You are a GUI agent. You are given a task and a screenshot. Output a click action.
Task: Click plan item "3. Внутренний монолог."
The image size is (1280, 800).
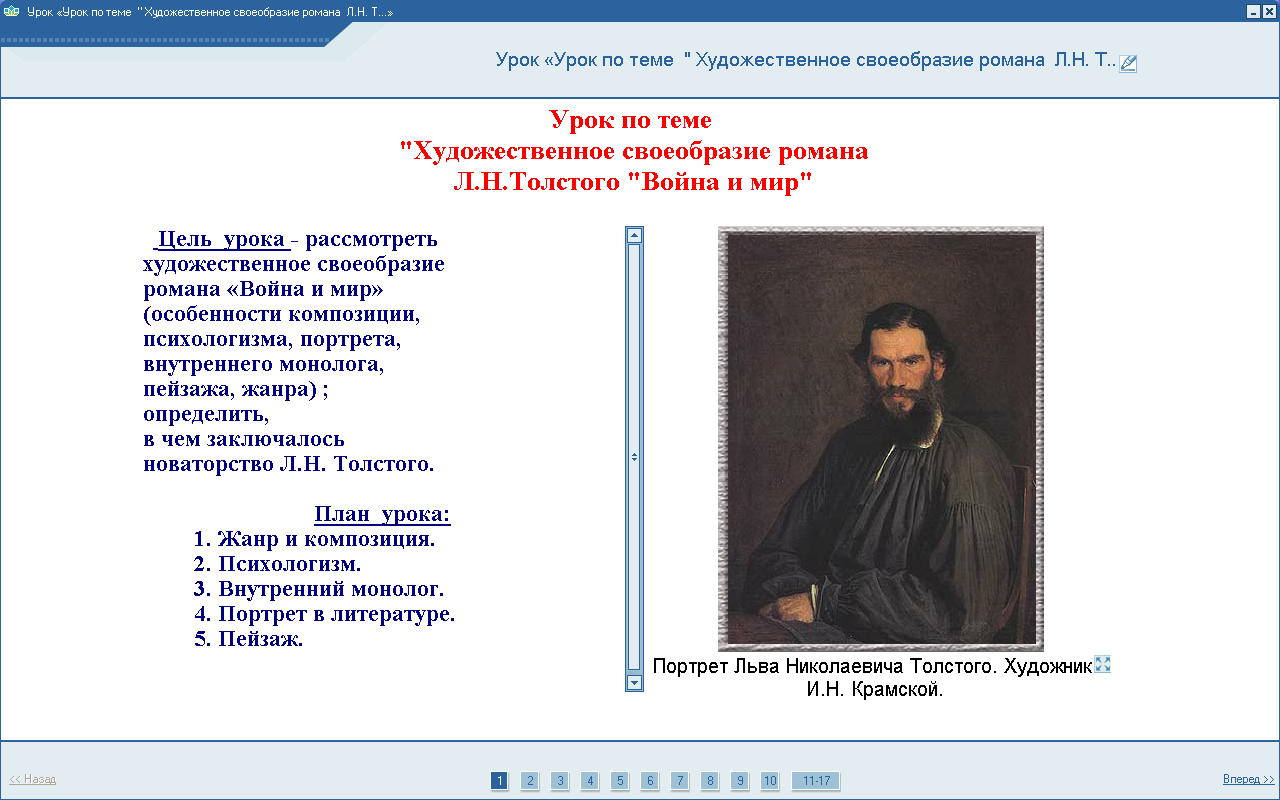(x=319, y=590)
